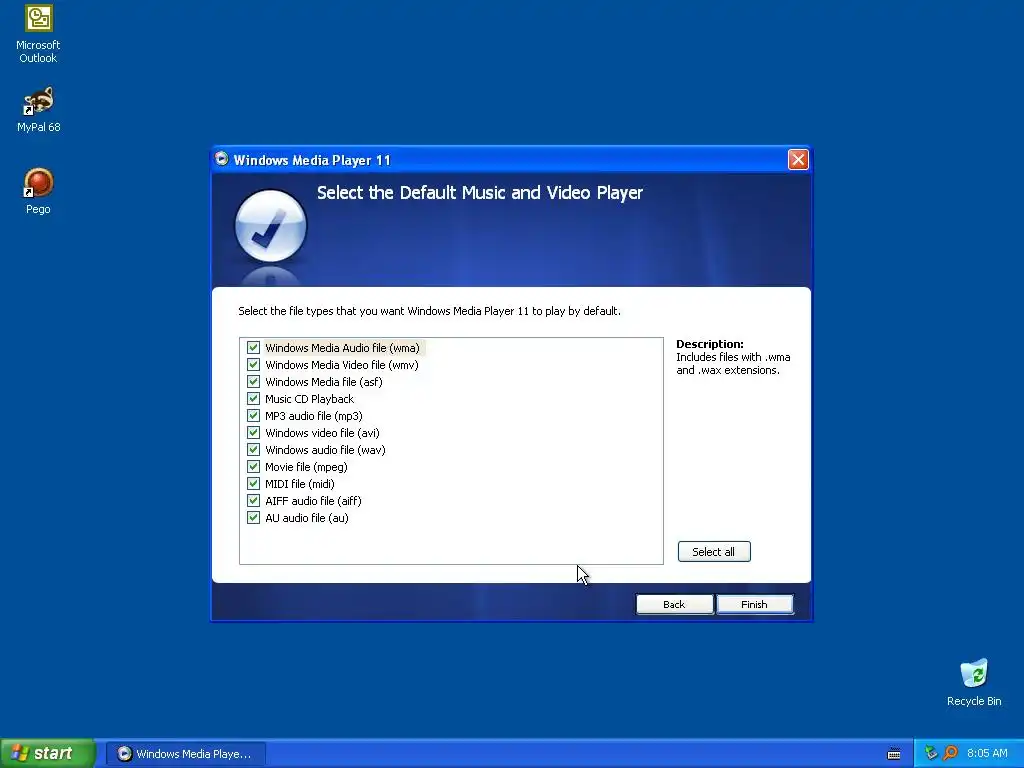Uncheck Windows audio file (wav)
The image size is (1024, 768).
point(253,449)
